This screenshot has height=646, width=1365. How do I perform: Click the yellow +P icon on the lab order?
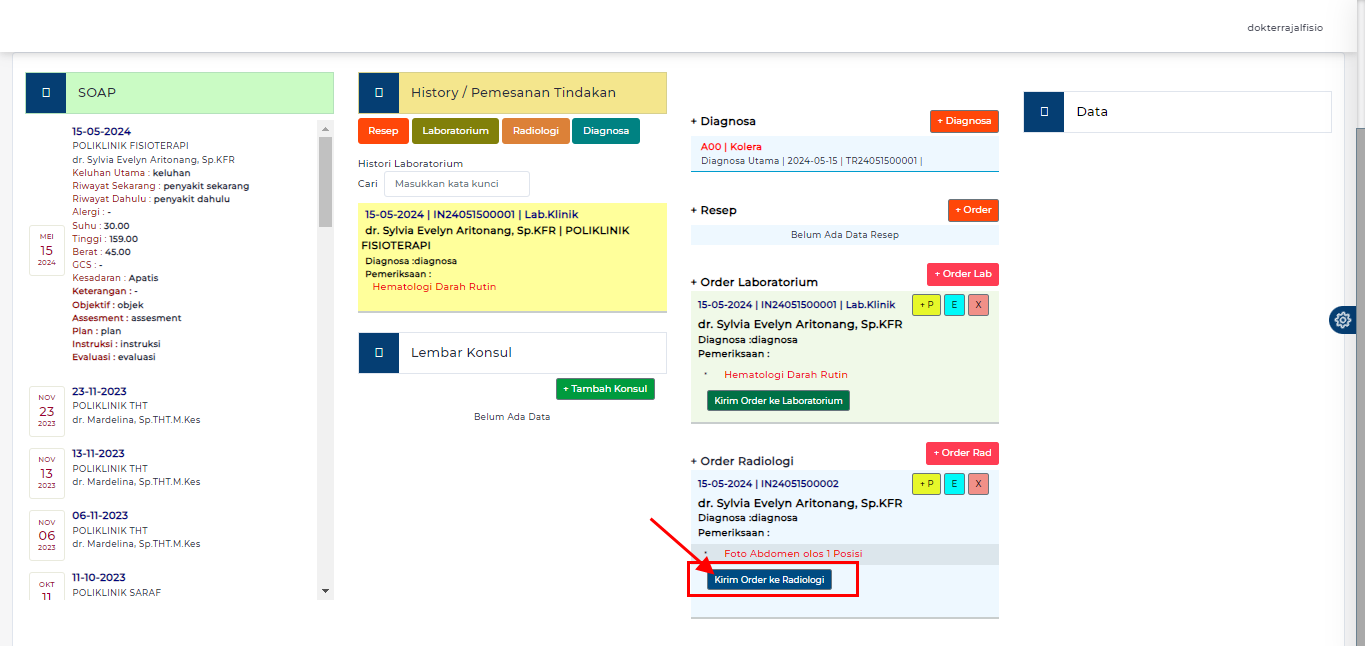click(925, 304)
